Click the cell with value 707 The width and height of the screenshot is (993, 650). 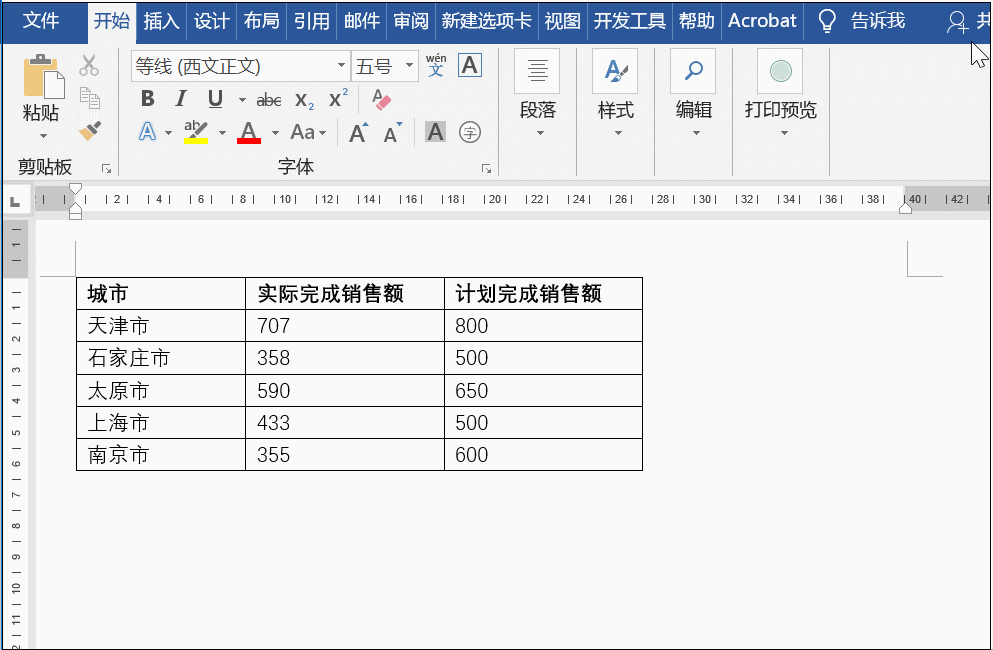pos(345,326)
